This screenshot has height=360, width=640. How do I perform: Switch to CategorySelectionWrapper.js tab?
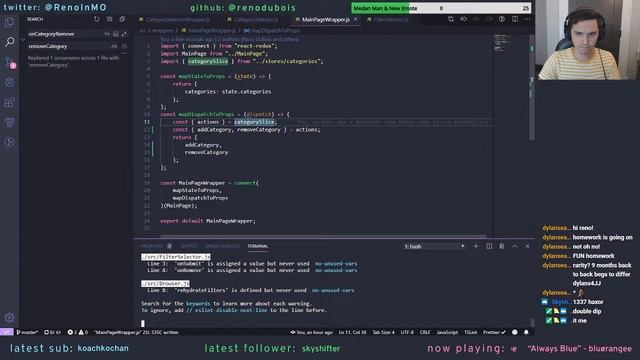click(175, 19)
